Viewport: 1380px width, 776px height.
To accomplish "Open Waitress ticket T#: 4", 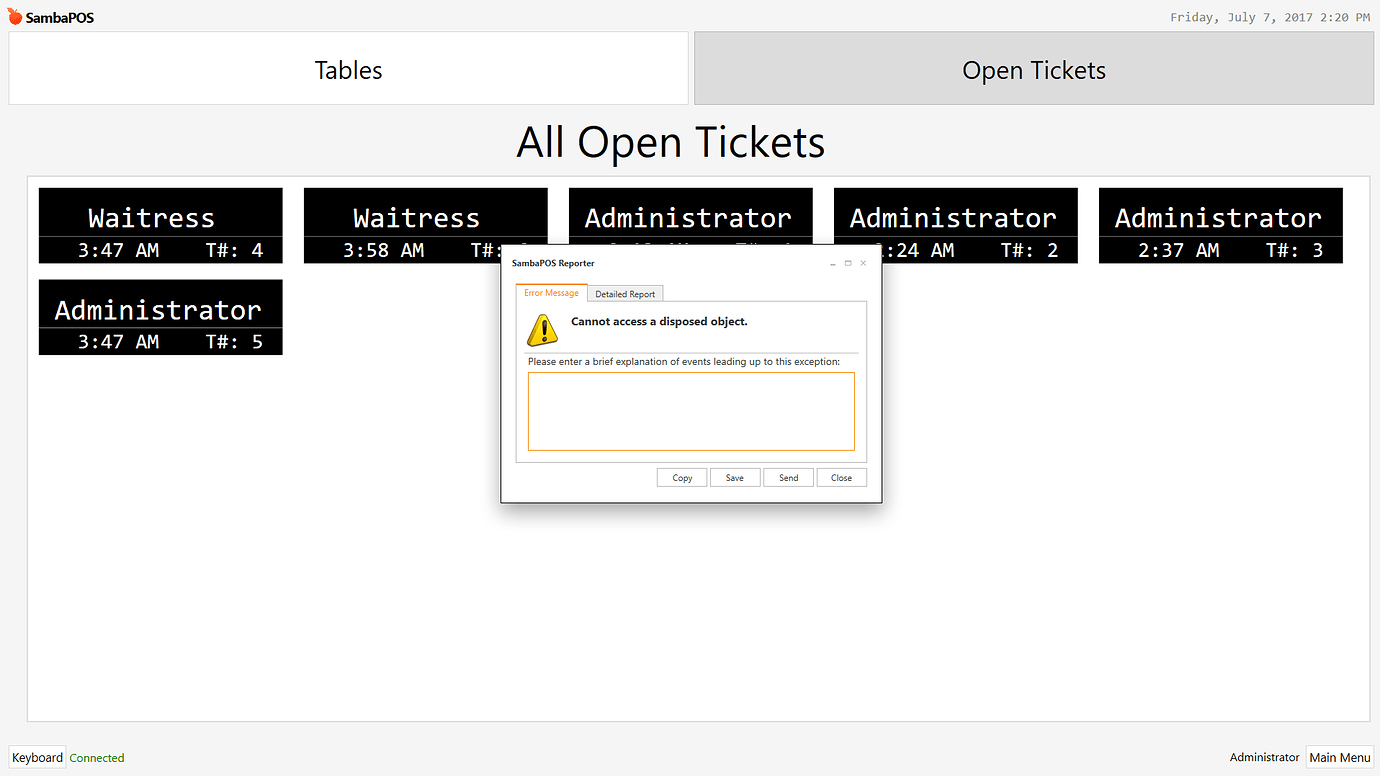I will pos(161,226).
